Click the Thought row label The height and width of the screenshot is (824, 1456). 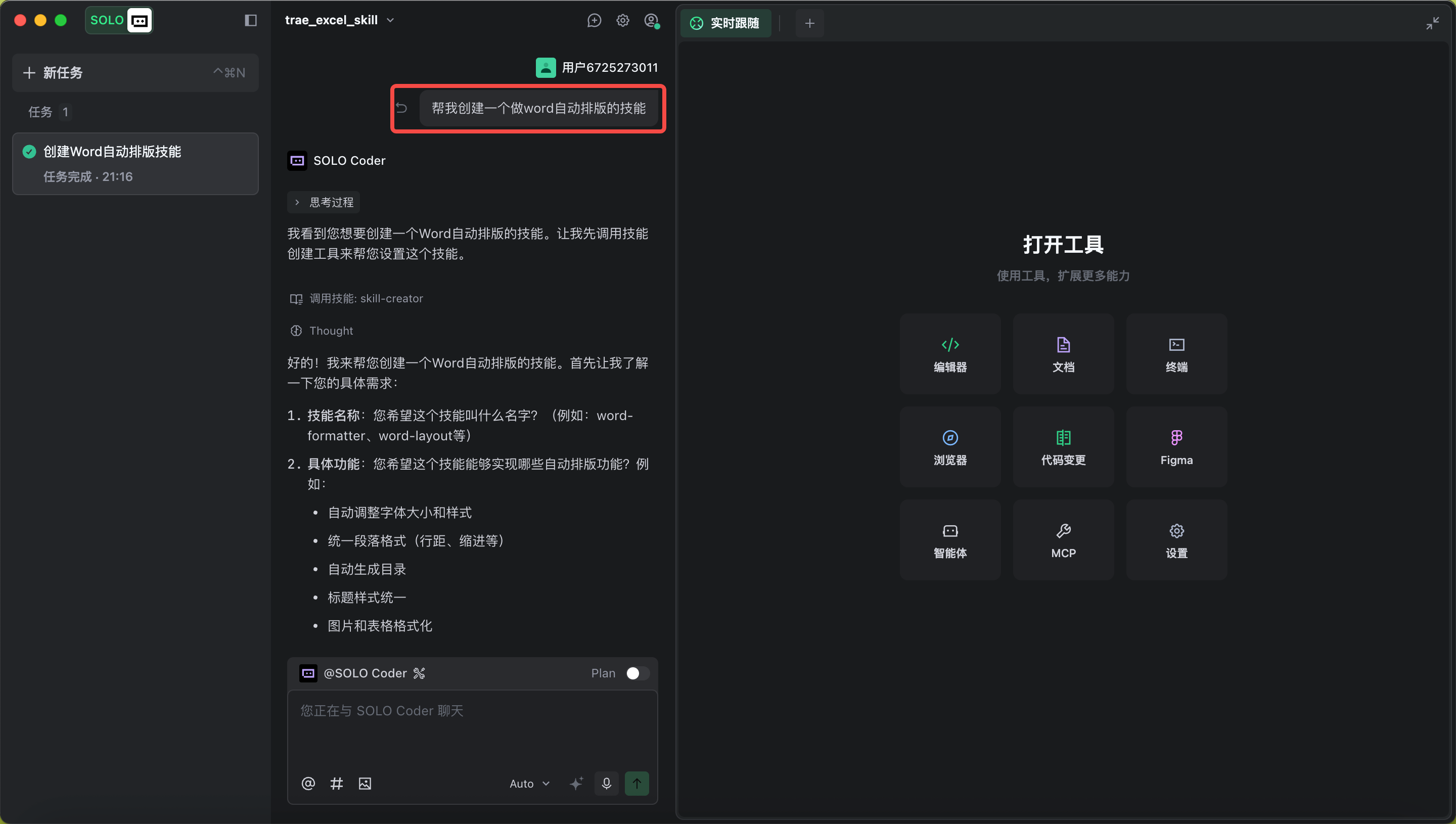tap(331, 331)
